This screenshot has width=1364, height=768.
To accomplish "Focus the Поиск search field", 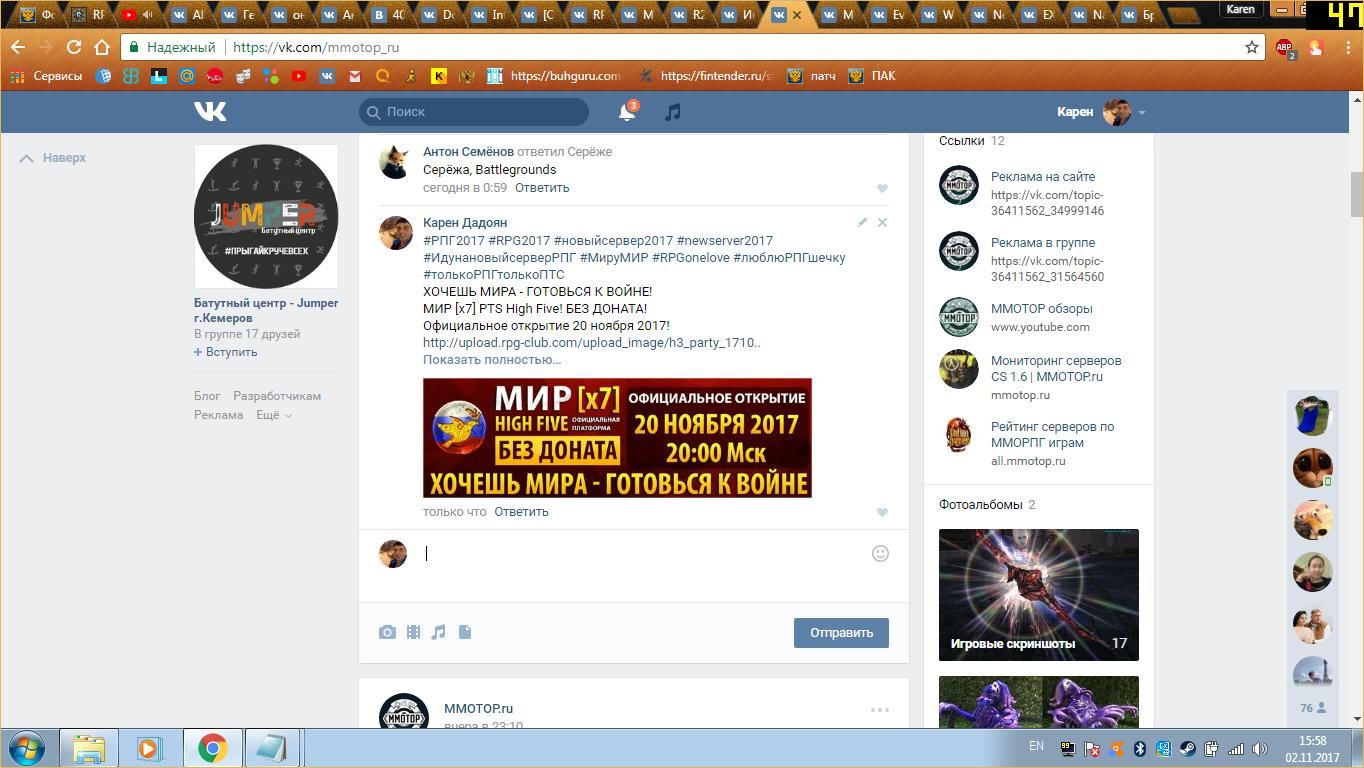I will pos(474,112).
